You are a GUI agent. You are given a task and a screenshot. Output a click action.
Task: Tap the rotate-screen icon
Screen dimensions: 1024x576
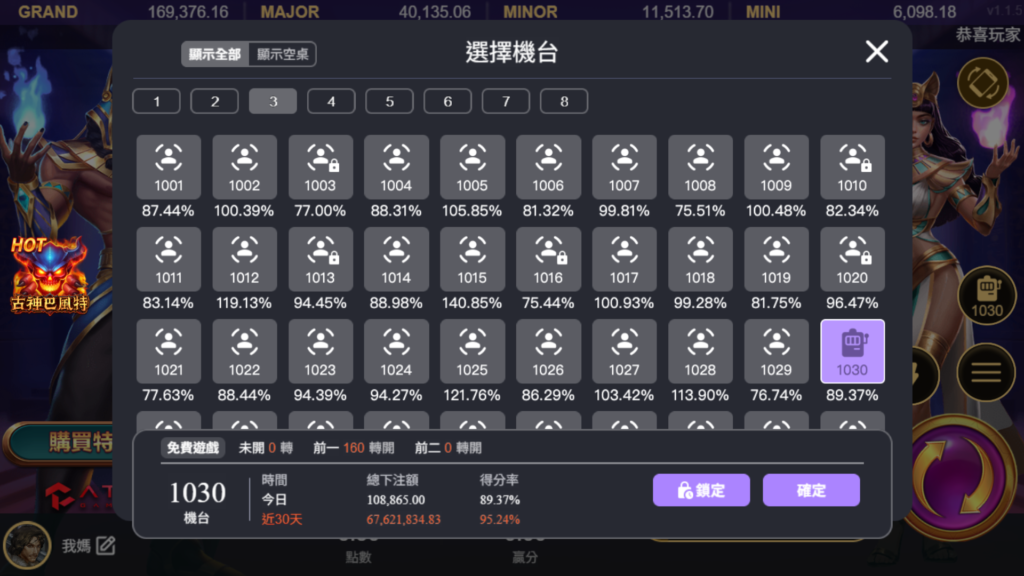(x=983, y=84)
